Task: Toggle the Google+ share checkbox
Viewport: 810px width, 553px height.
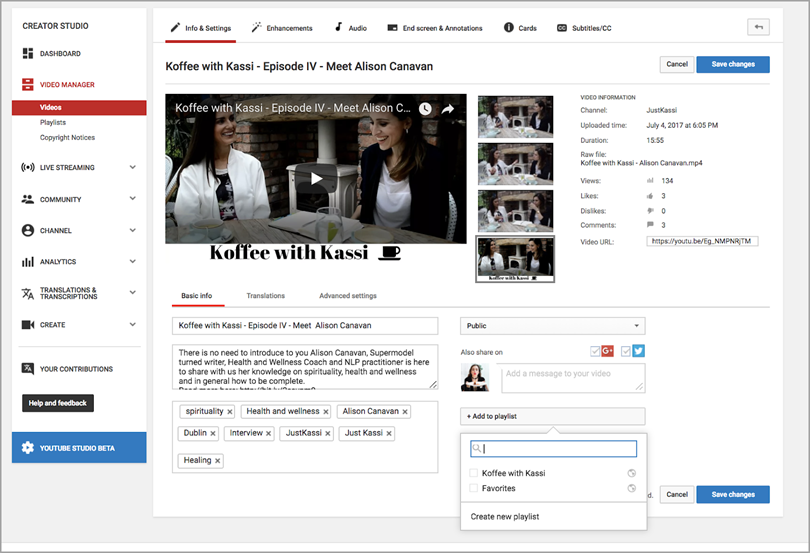Action: click(595, 351)
